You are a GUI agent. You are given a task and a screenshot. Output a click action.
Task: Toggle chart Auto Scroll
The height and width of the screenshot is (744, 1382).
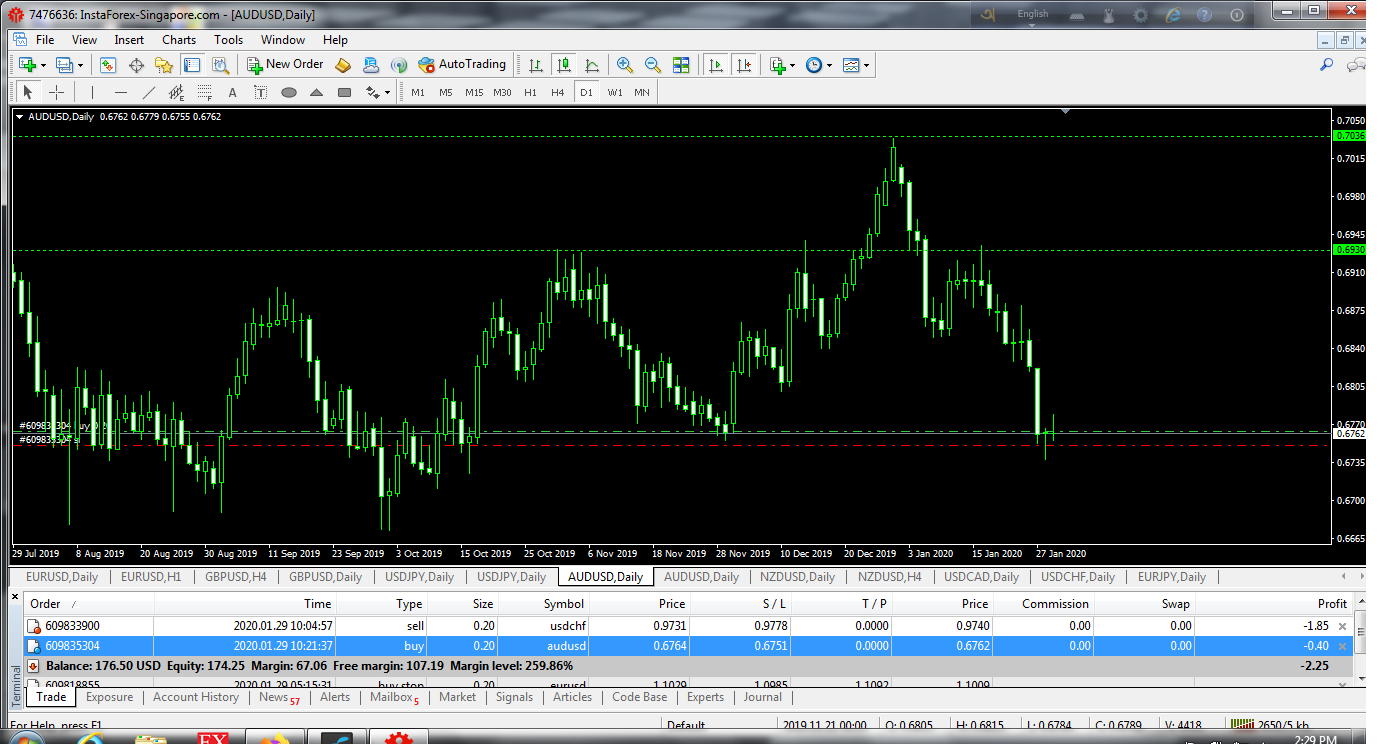pyautogui.click(x=715, y=65)
